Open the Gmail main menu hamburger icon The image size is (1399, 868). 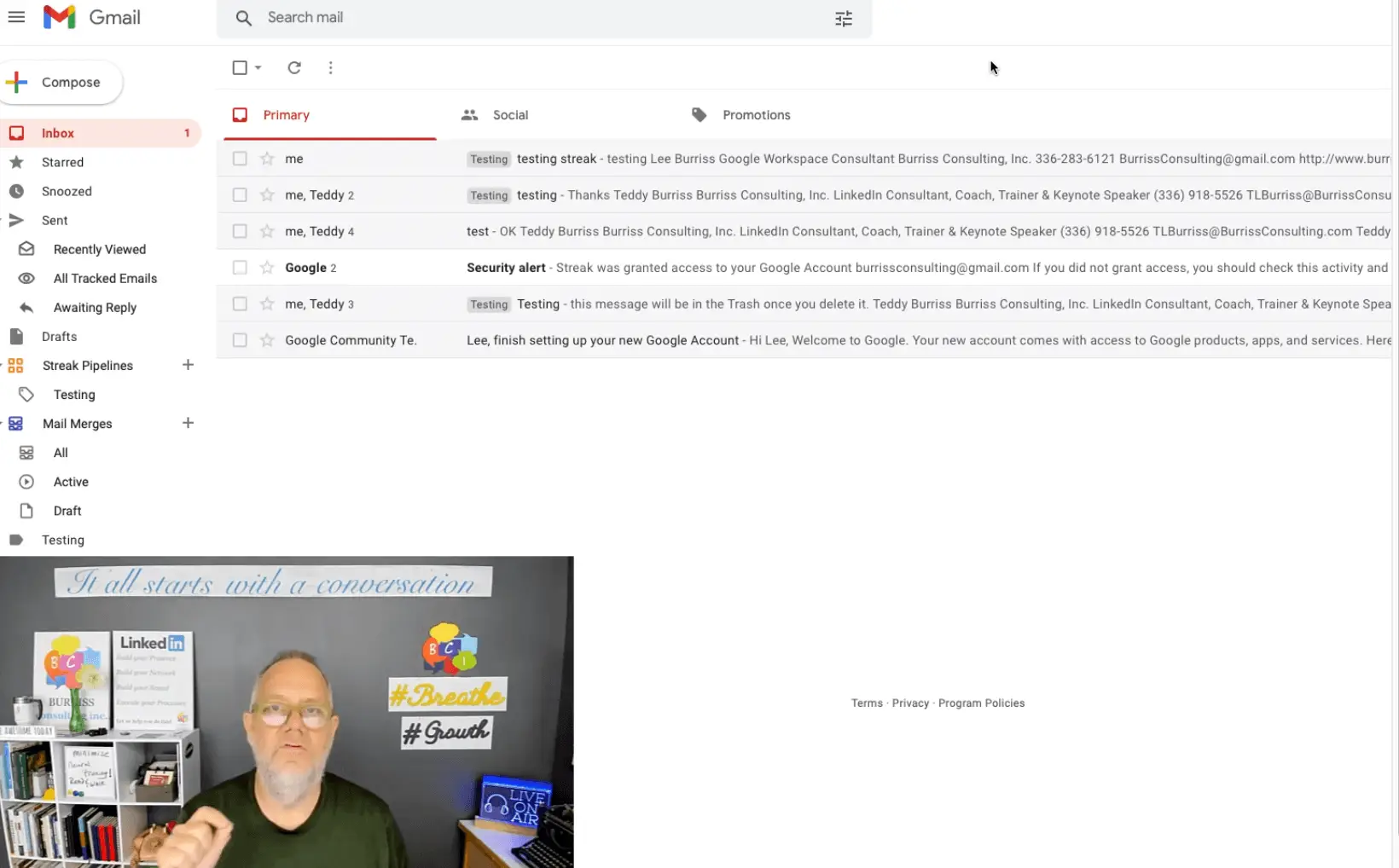click(16, 17)
